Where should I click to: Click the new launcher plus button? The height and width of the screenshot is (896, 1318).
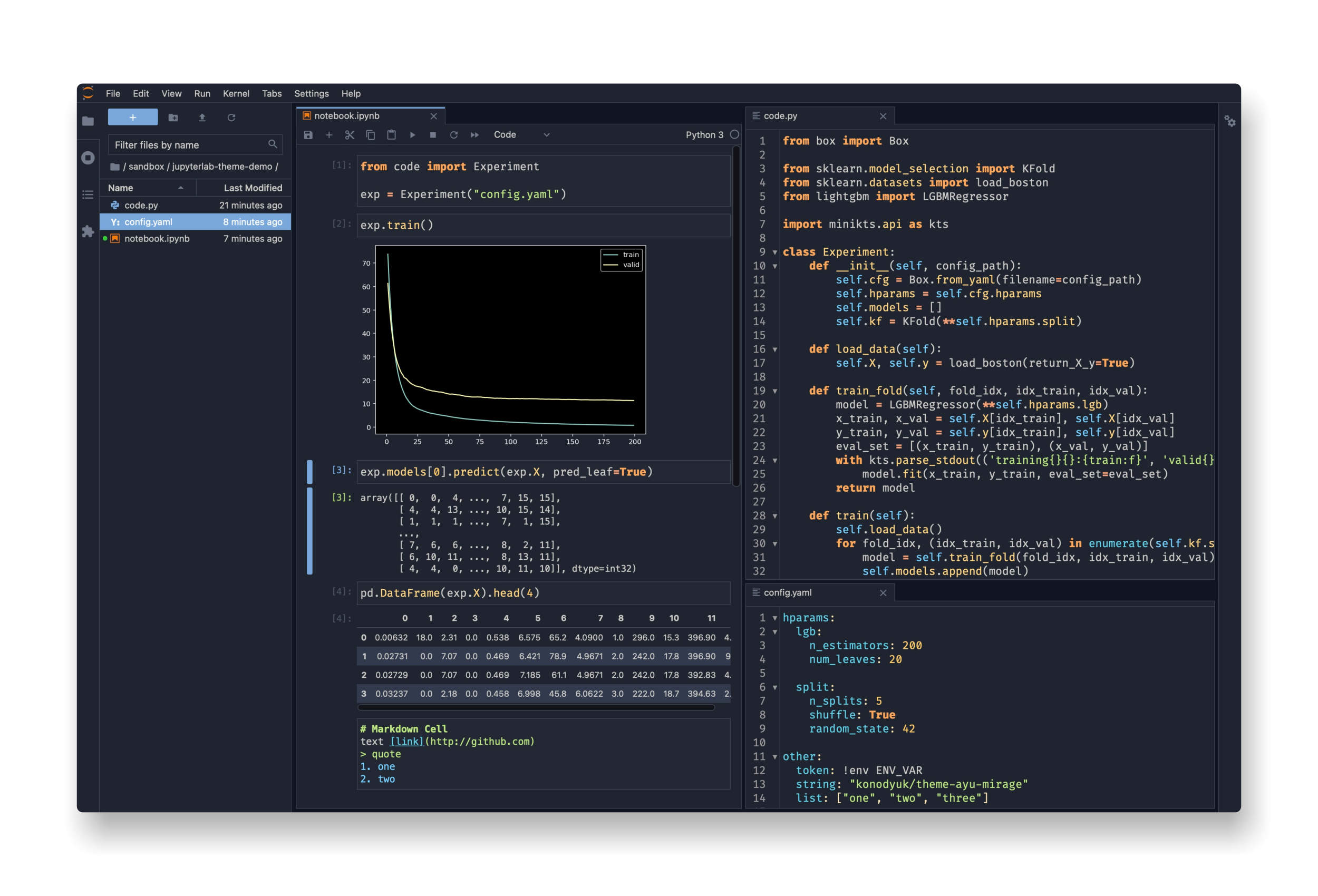133,118
